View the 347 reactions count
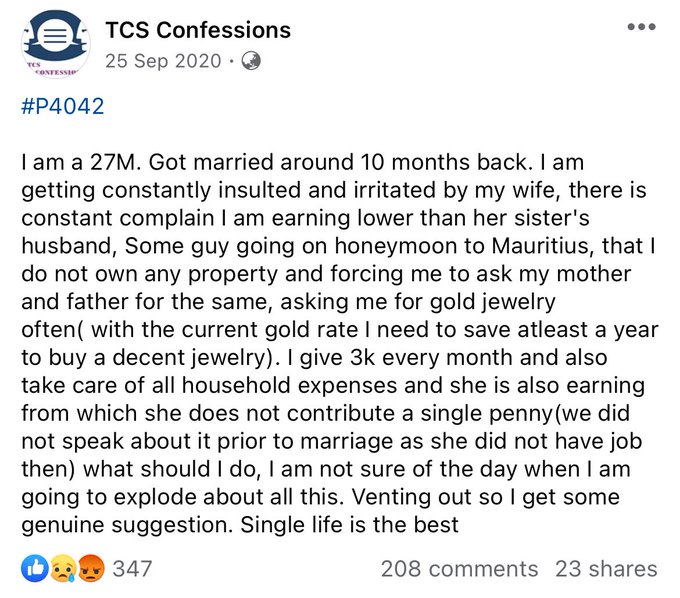This screenshot has height=598, width=680. [x=132, y=569]
